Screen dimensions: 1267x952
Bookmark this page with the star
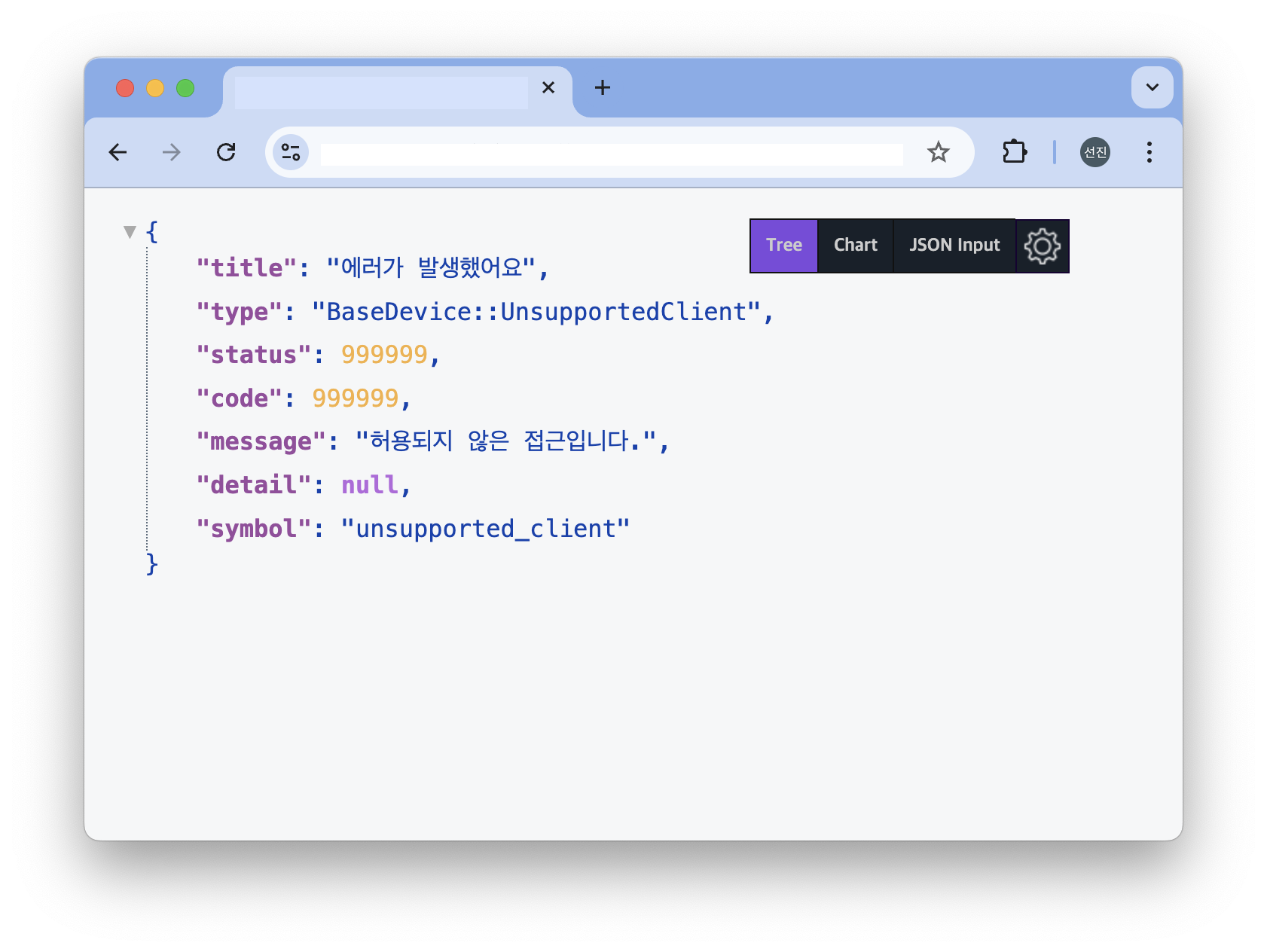click(x=938, y=152)
